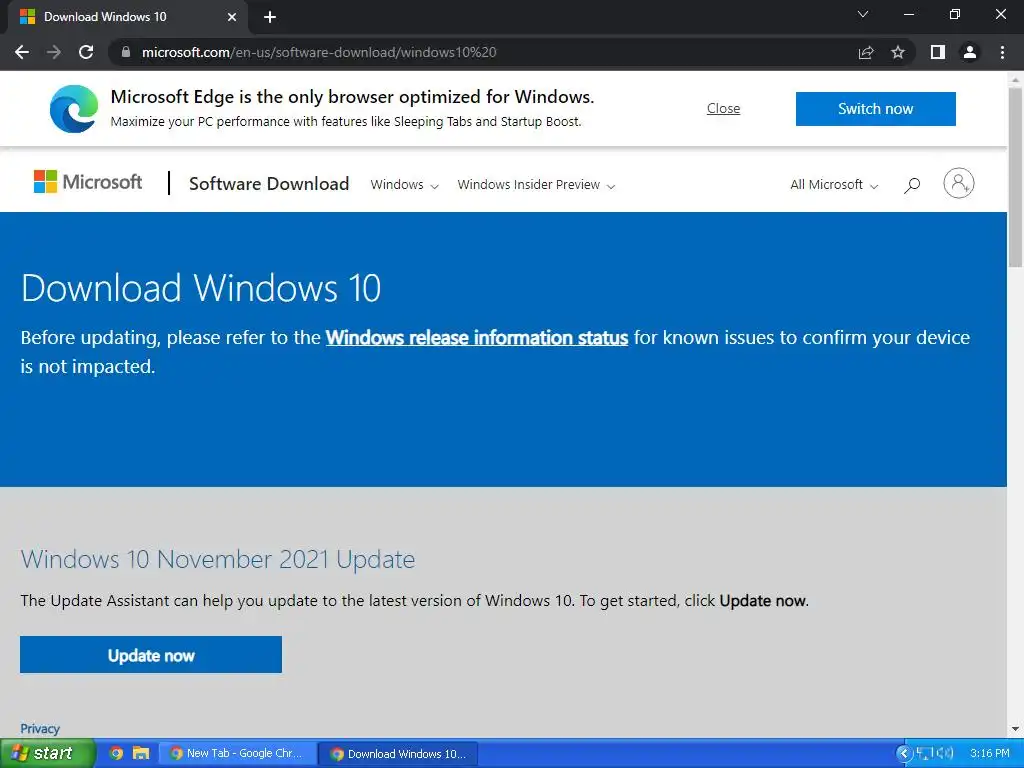Click the scrollbar up arrow

tap(1015, 79)
